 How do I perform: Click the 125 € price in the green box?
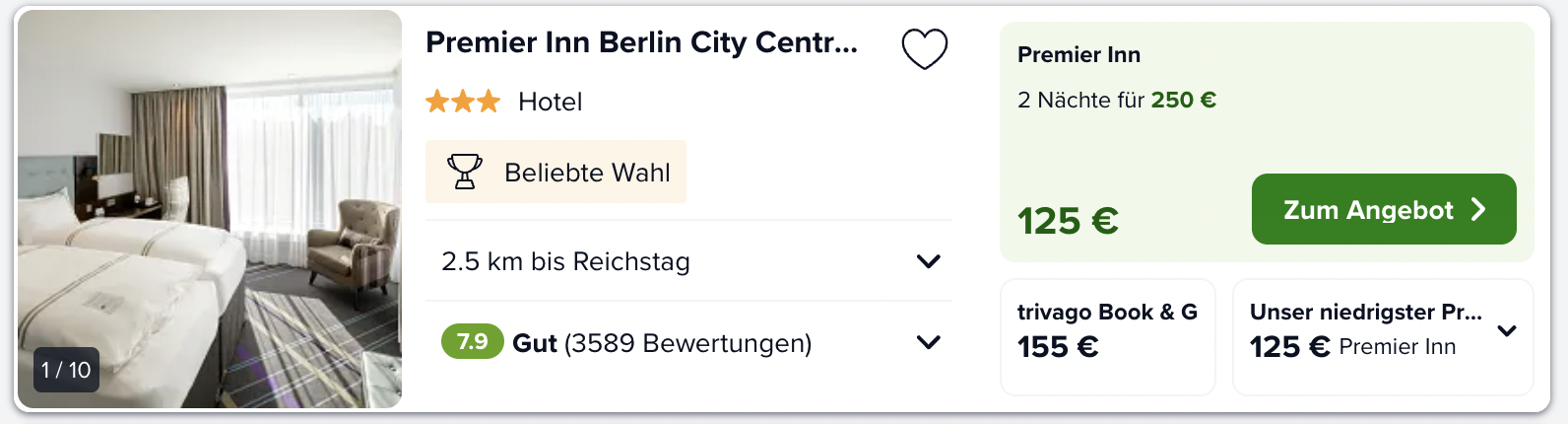tap(1068, 221)
